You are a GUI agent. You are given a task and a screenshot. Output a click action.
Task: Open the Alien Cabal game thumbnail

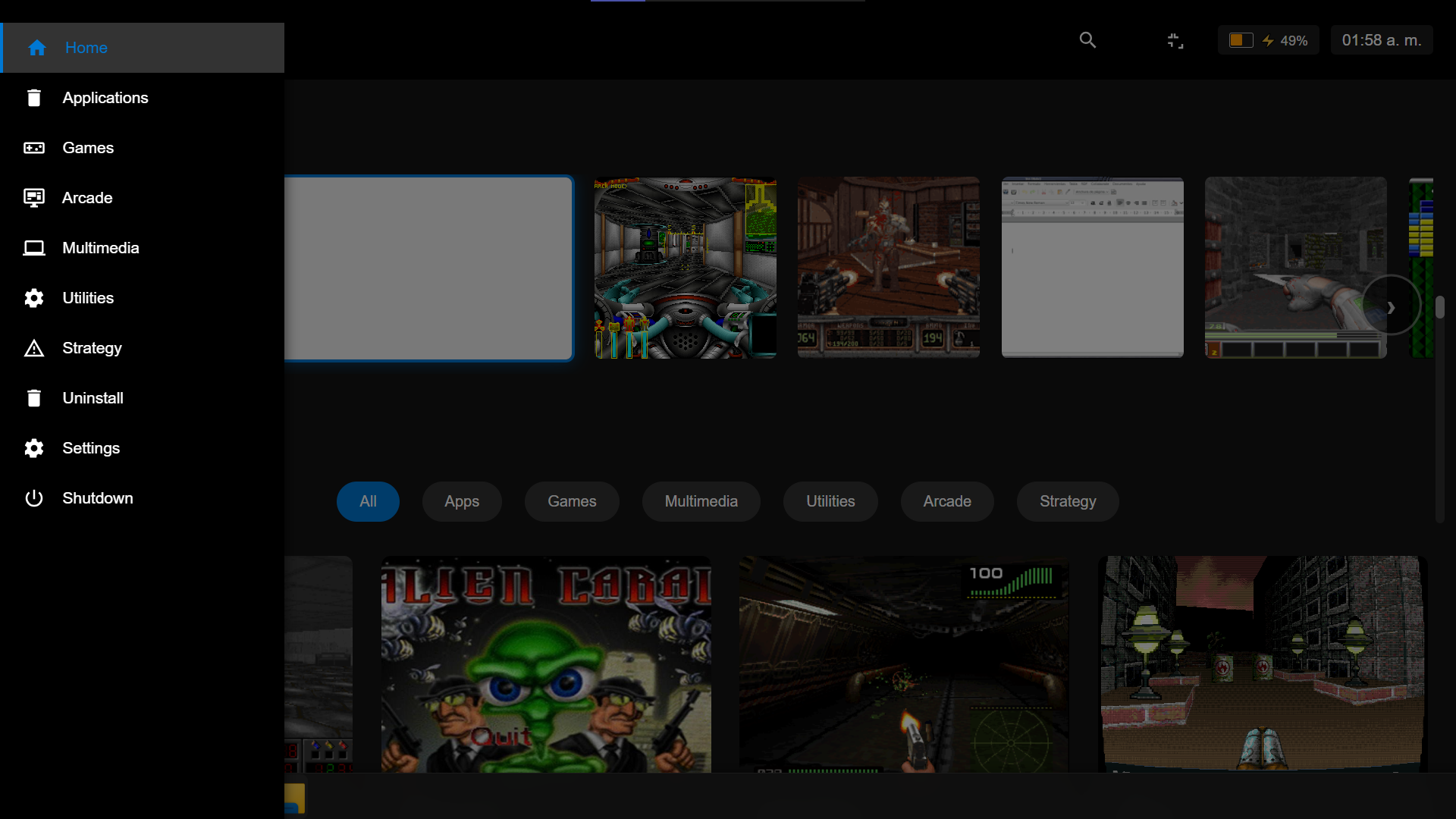pos(546,664)
